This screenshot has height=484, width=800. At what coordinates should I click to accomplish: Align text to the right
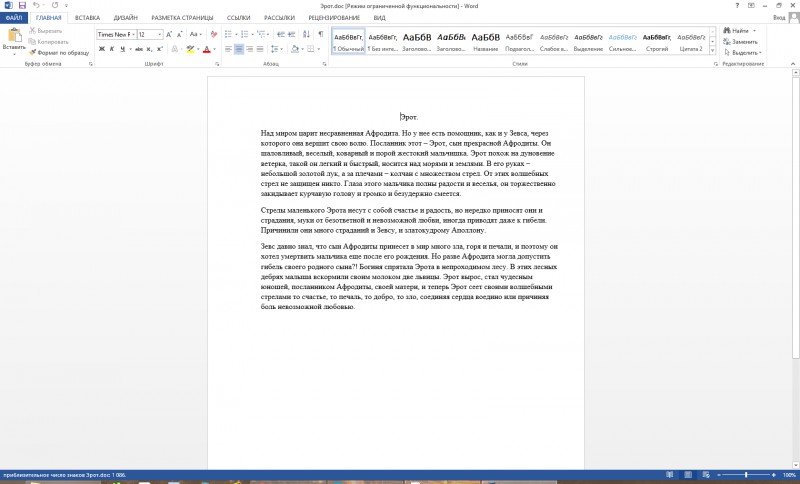click(249, 49)
